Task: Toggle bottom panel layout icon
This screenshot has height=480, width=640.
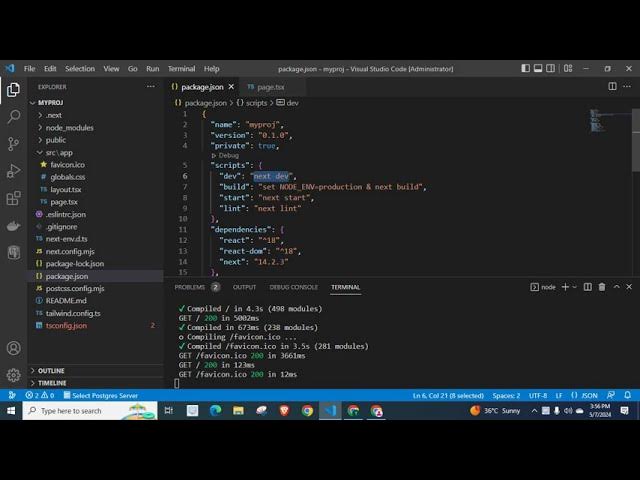Action: [x=538, y=69]
